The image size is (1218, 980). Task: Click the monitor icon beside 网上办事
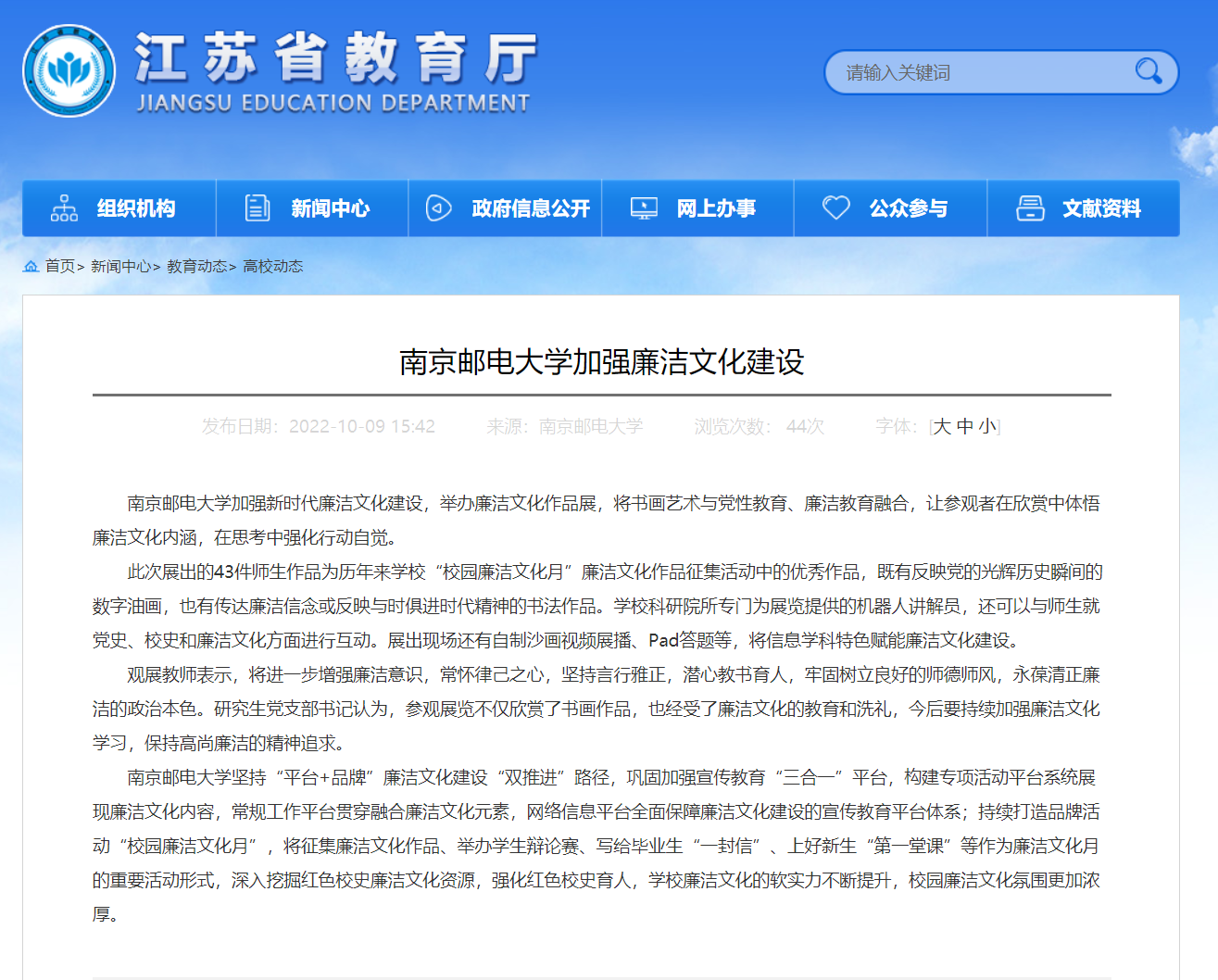[x=644, y=208]
